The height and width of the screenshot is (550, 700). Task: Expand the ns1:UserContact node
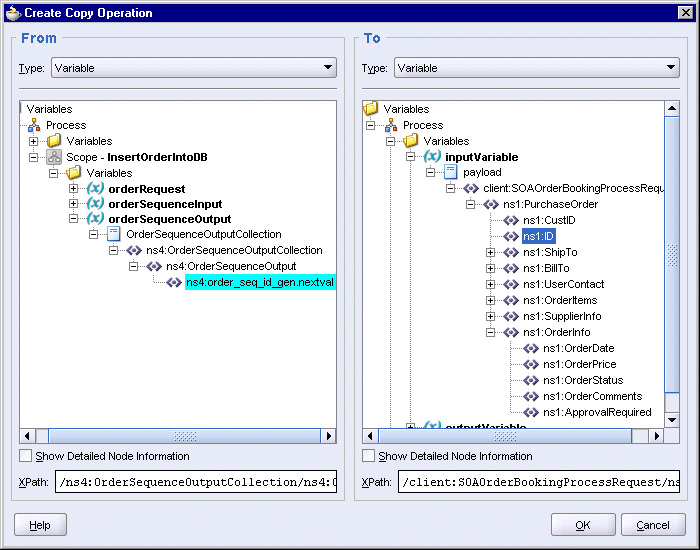pyautogui.click(x=491, y=284)
